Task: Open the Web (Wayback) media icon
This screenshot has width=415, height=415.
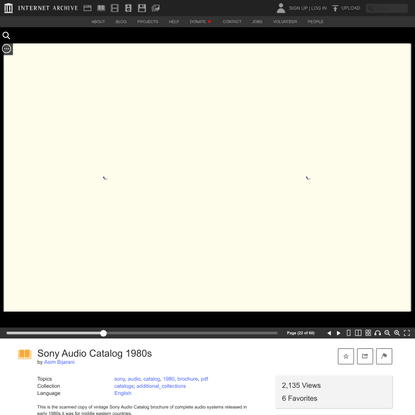Action: tap(88, 8)
